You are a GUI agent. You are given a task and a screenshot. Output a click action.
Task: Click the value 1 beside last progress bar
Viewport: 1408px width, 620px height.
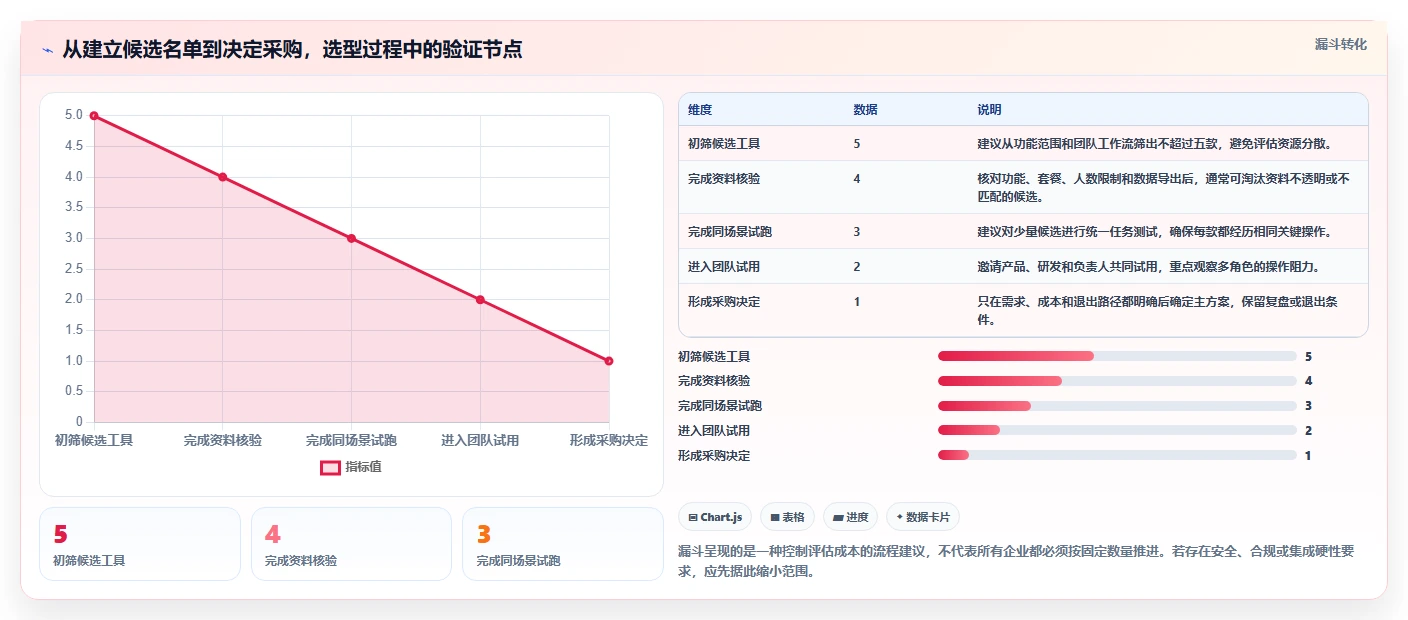(1308, 455)
